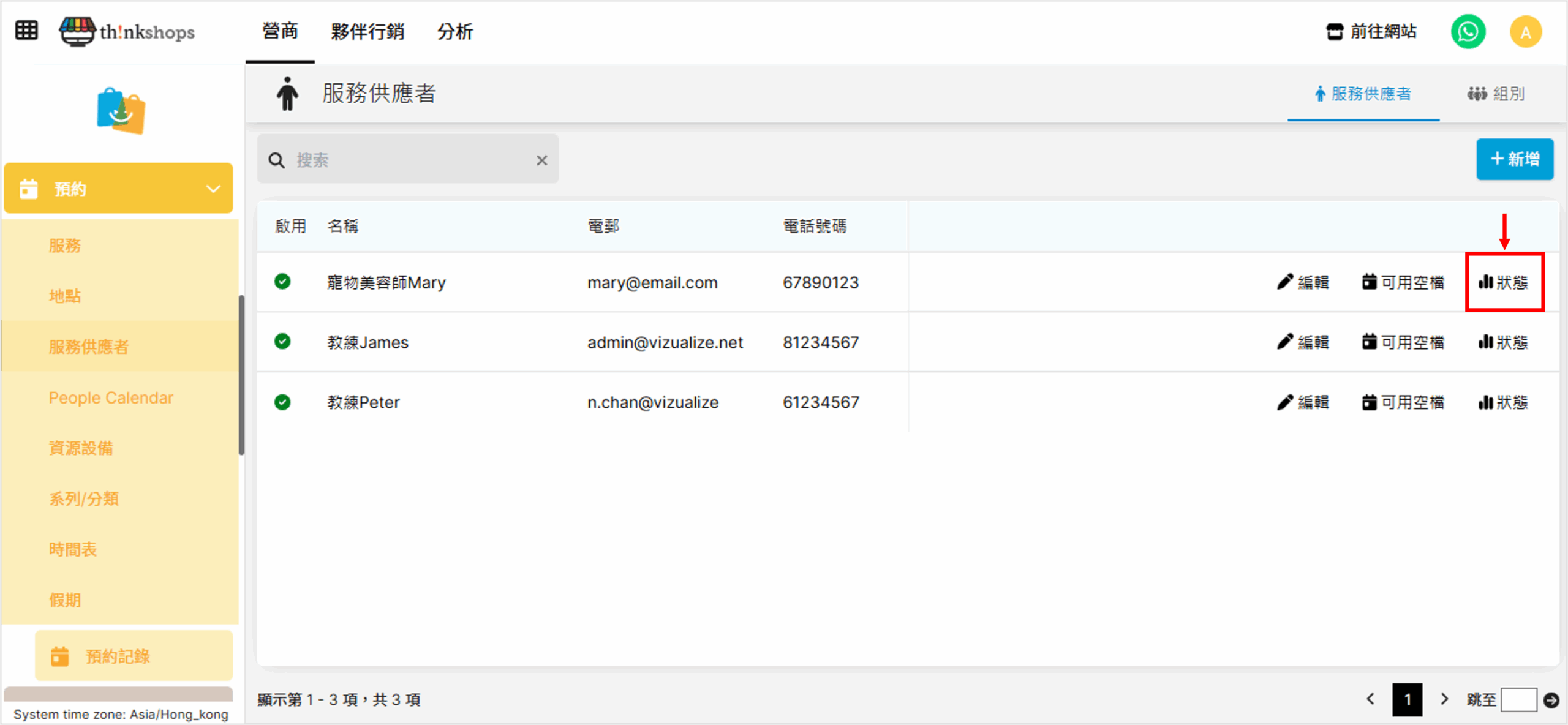Click the go-to-page arrow icon

(x=1551, y=700)
